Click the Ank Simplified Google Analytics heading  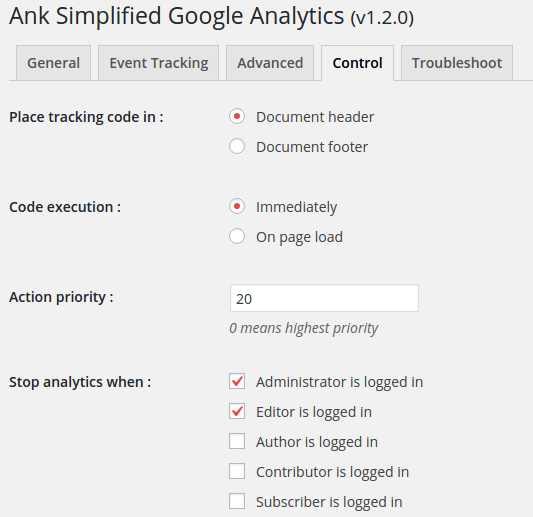click(211, 16)
